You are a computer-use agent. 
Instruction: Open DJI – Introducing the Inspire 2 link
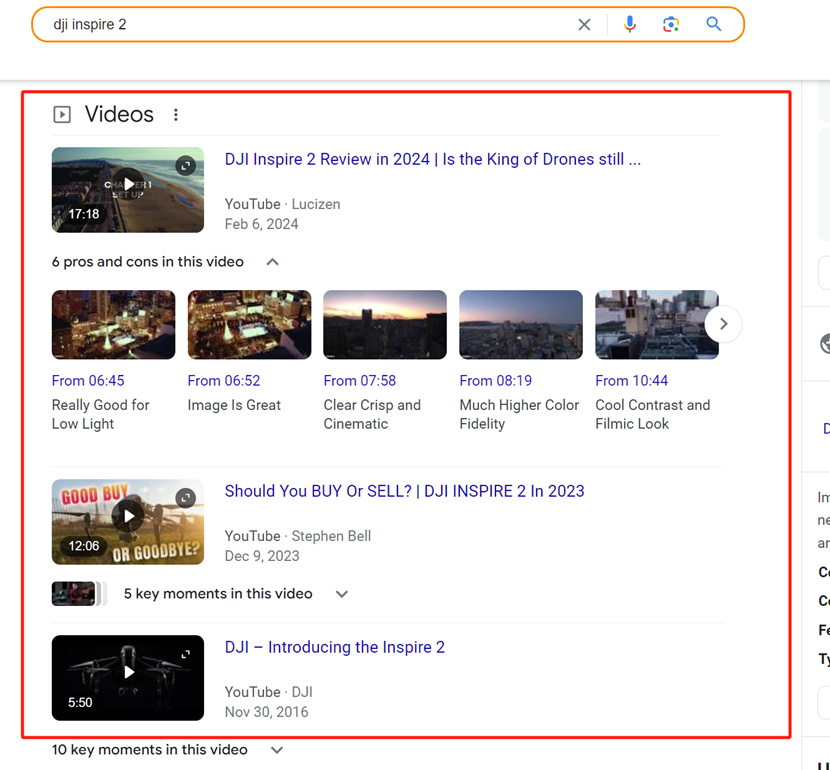(x=335, y=647)
